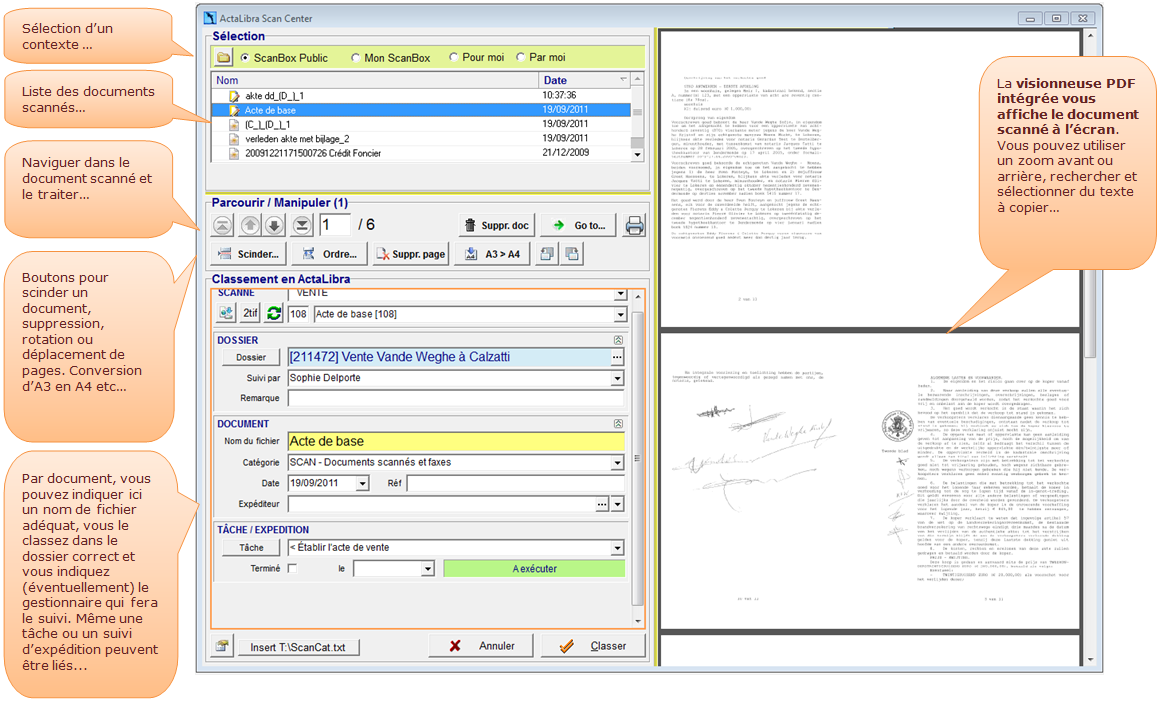Screen dimensions: 1163x705
Task: Select 'verleden akte met bijlage_2' row
Action: click(x=421, y=139)
